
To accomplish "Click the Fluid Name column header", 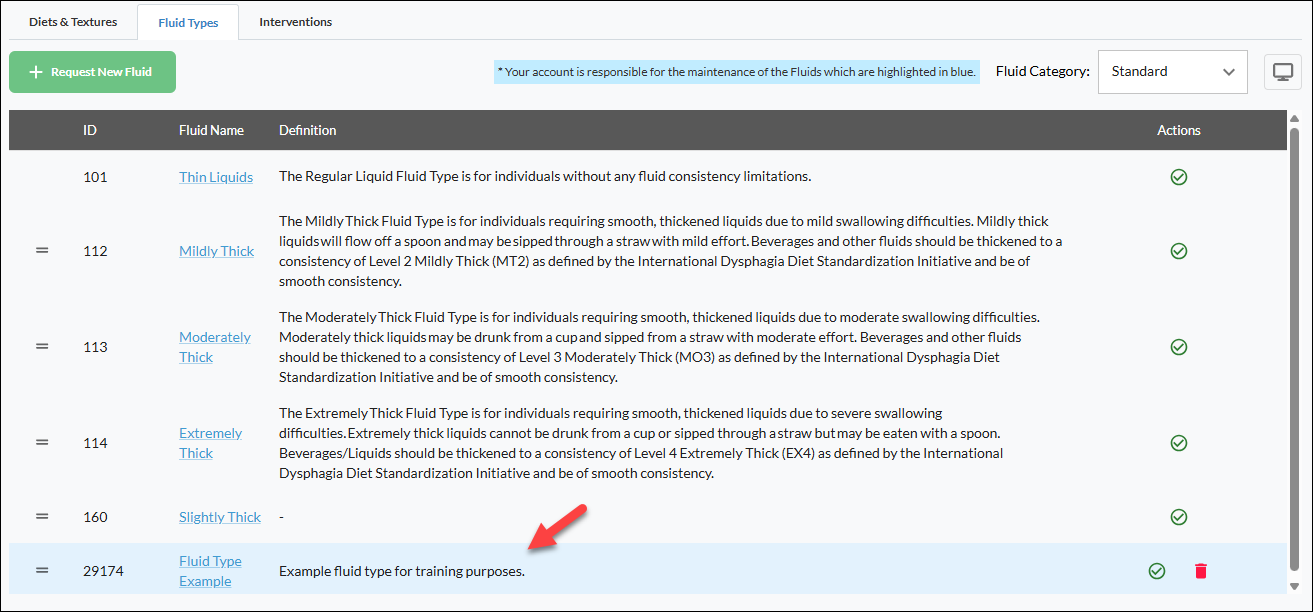I will point(211,130).
